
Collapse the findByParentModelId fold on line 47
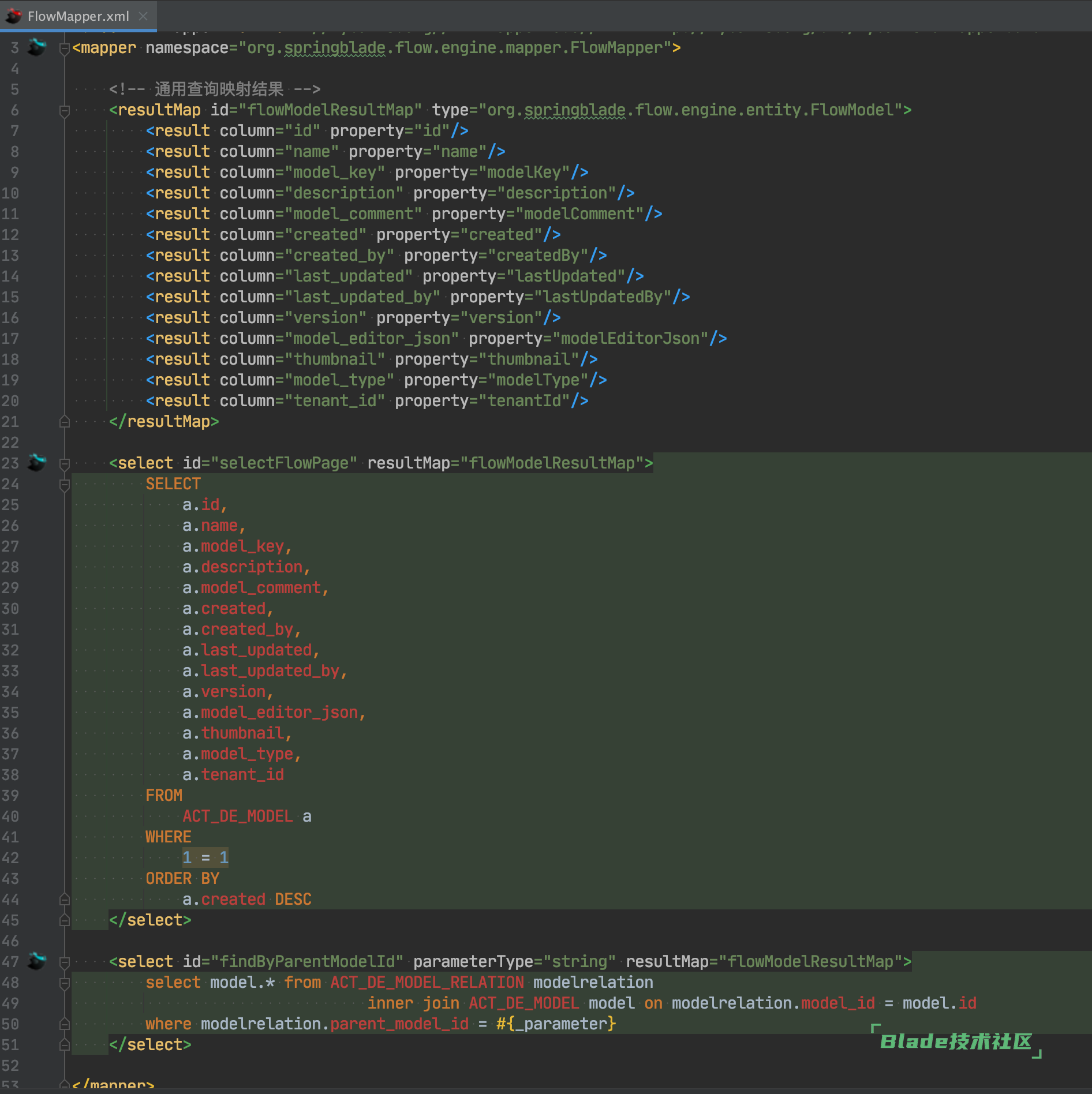point(65,962)
